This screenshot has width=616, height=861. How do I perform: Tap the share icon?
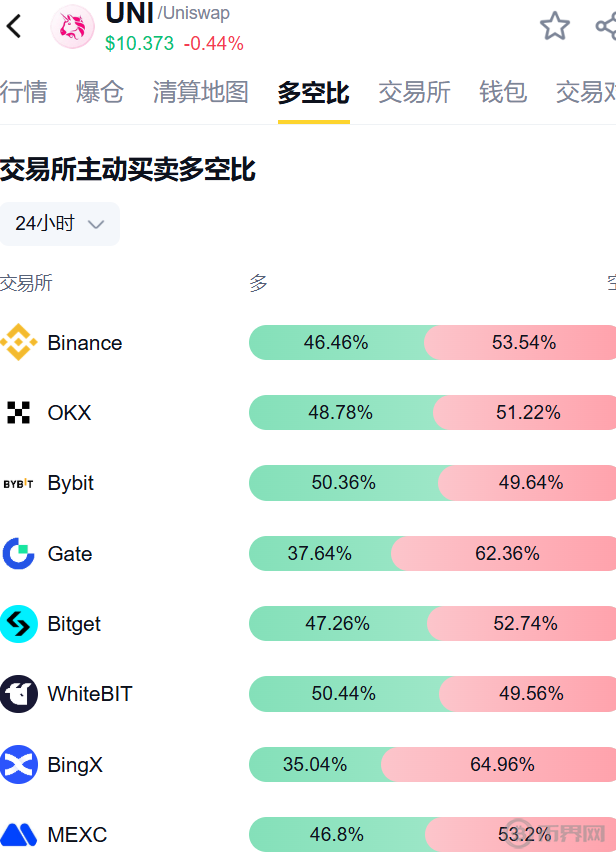point(605,26)
